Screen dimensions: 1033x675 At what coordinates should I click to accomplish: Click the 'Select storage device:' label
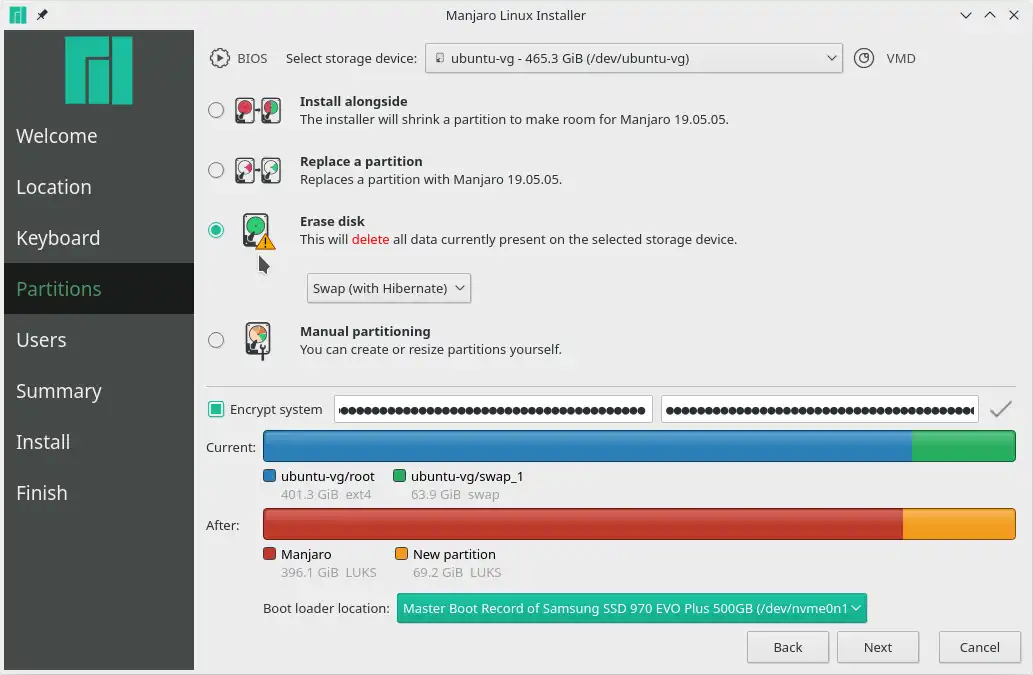[351, 59]
